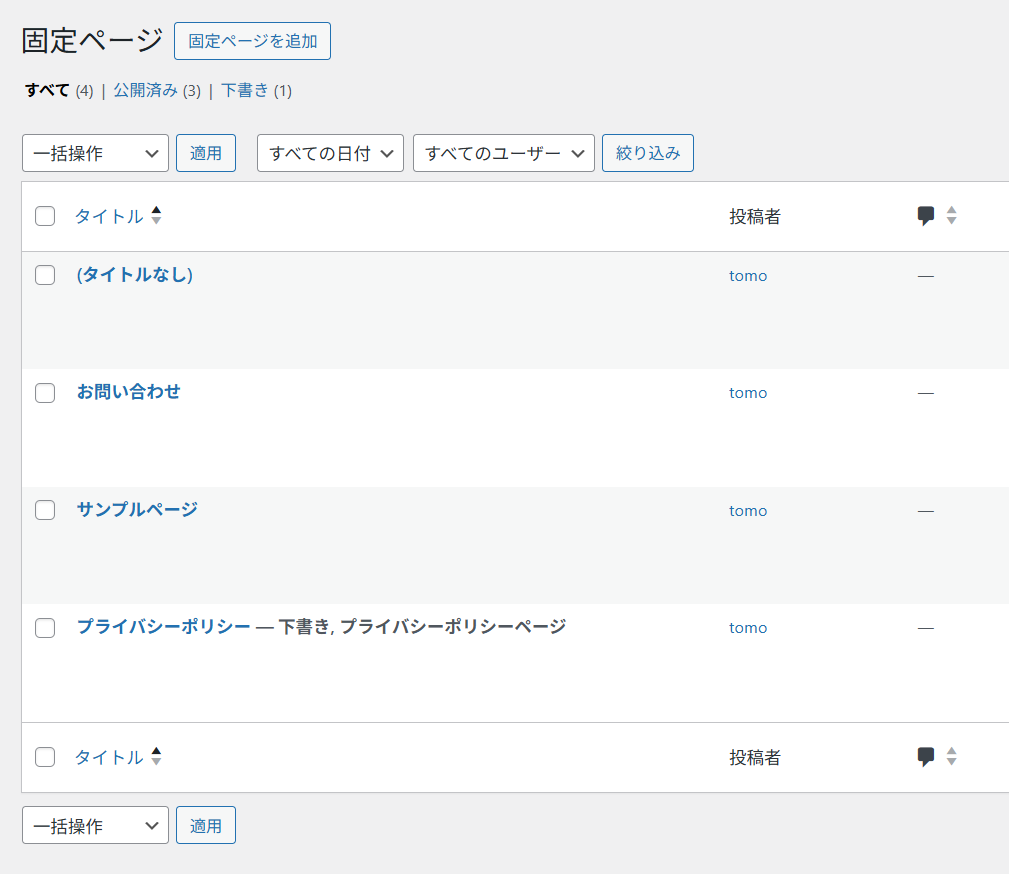Toggle select-all checkbox in table header
This screenshot has width=1009, height=874.
coord(45,216)
